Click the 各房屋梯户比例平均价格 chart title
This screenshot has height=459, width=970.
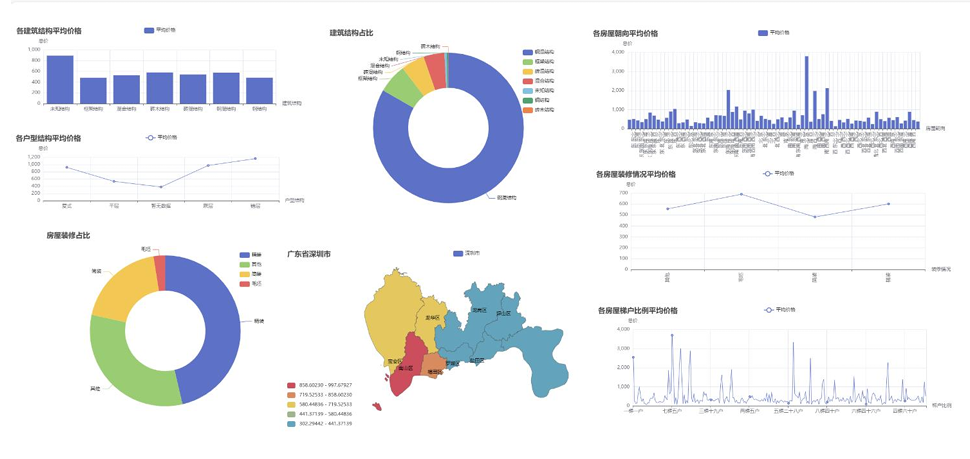point(637,310)
